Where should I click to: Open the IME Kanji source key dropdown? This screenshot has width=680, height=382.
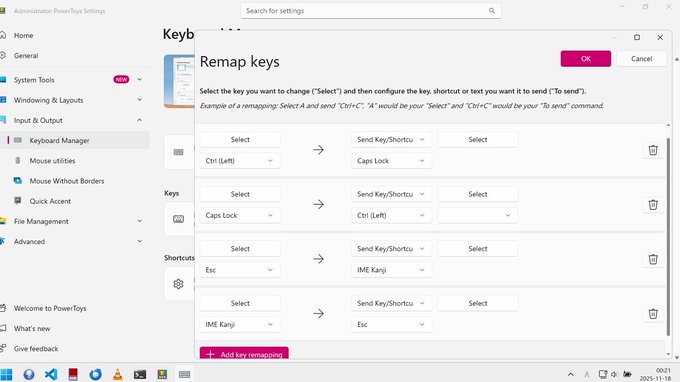tap(240, 325)
